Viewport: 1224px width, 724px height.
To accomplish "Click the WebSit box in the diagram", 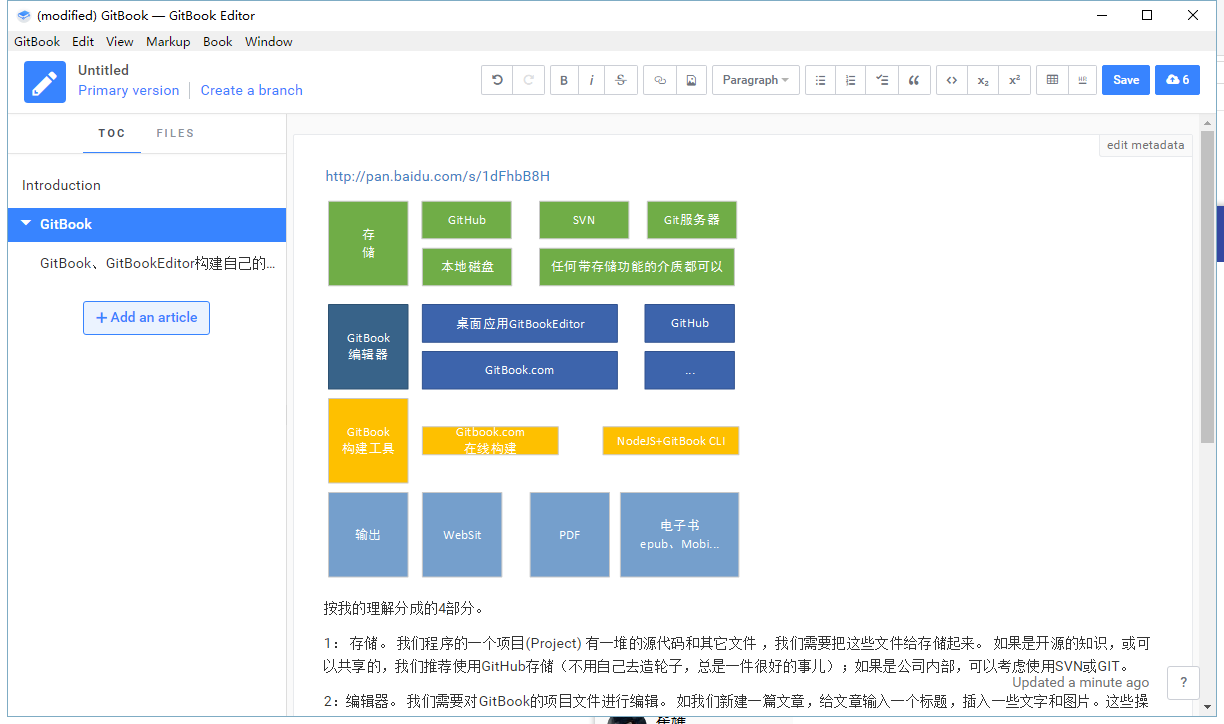I will tap(462, 535).
